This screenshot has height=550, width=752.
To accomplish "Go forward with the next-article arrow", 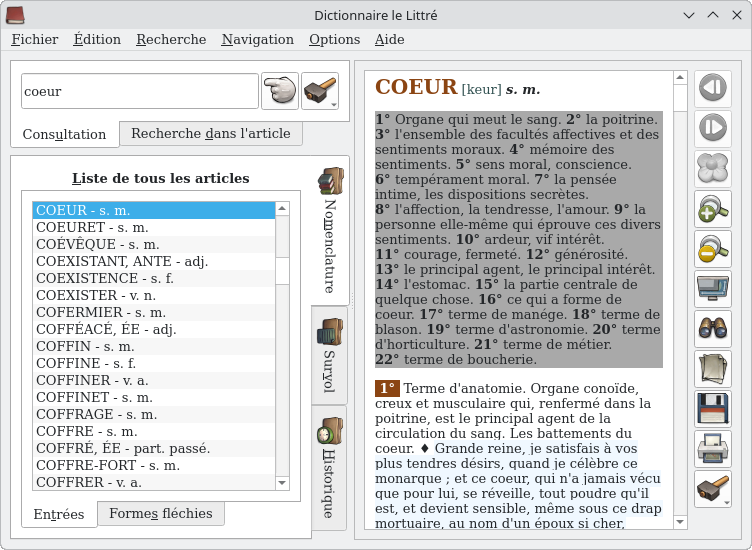I will coord(713,128).
